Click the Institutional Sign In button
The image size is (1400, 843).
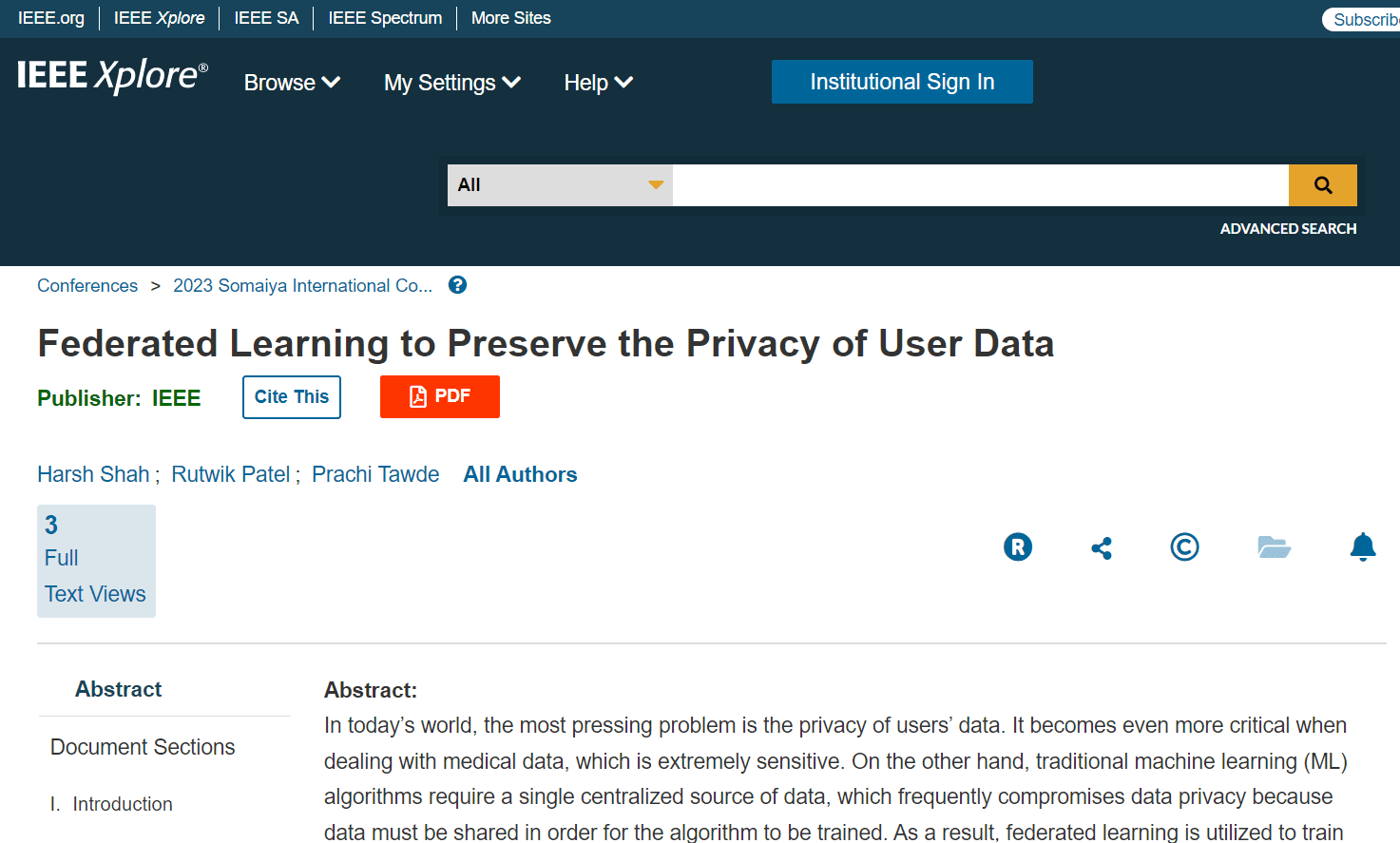click(x=901, y=82)
